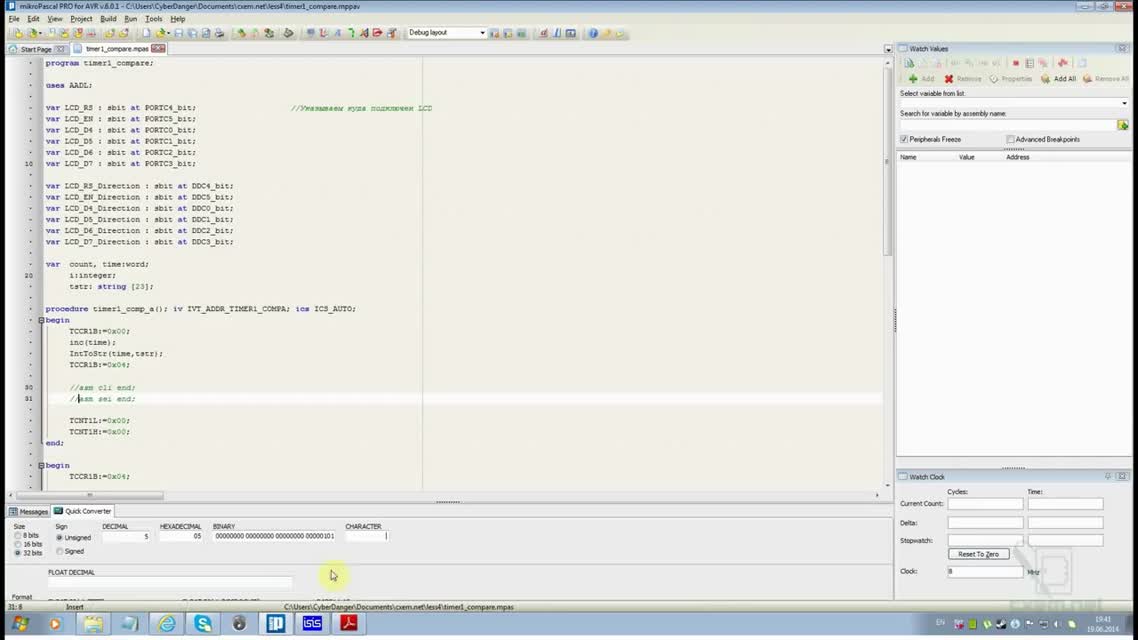Click the blue Help icon in toolbar
The width and height of the screenshot is (1138, 640).
tap(593, 33)
